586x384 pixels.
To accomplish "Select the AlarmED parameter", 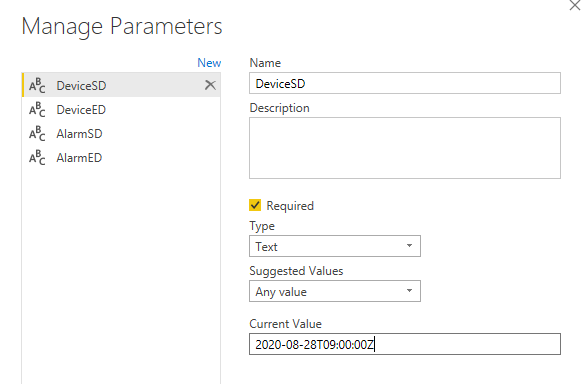I will click(x=121, y=158).
